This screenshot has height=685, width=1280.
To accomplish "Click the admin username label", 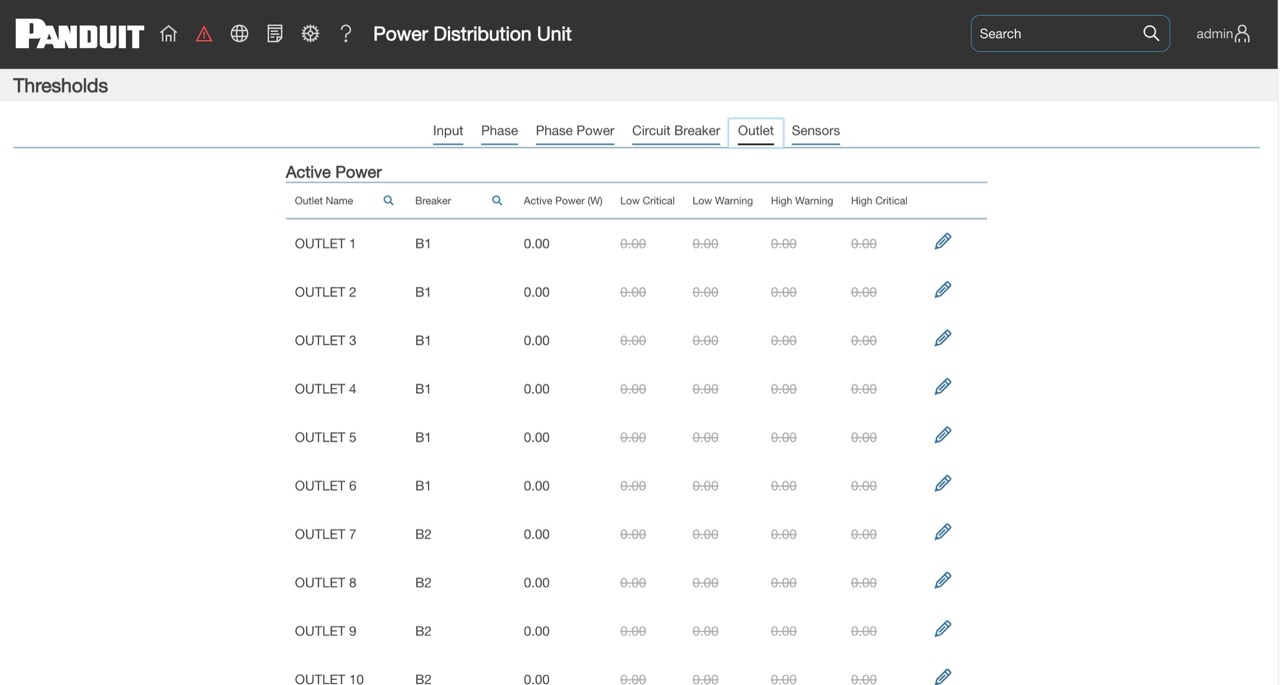I will [1214, 34].
